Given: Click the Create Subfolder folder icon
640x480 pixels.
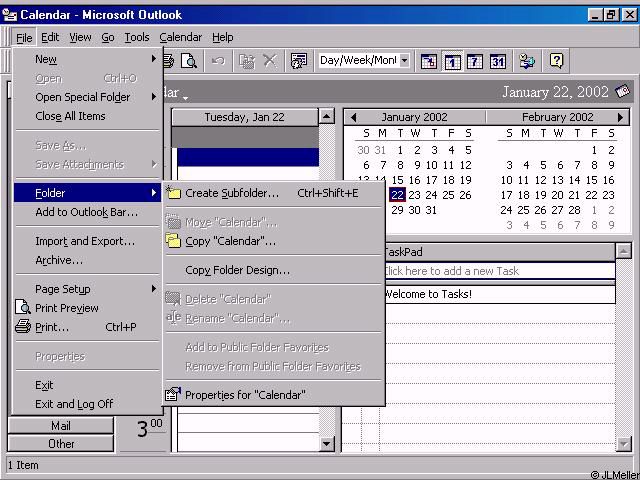Looking at the screenshot, I should (x=173, y=193).
